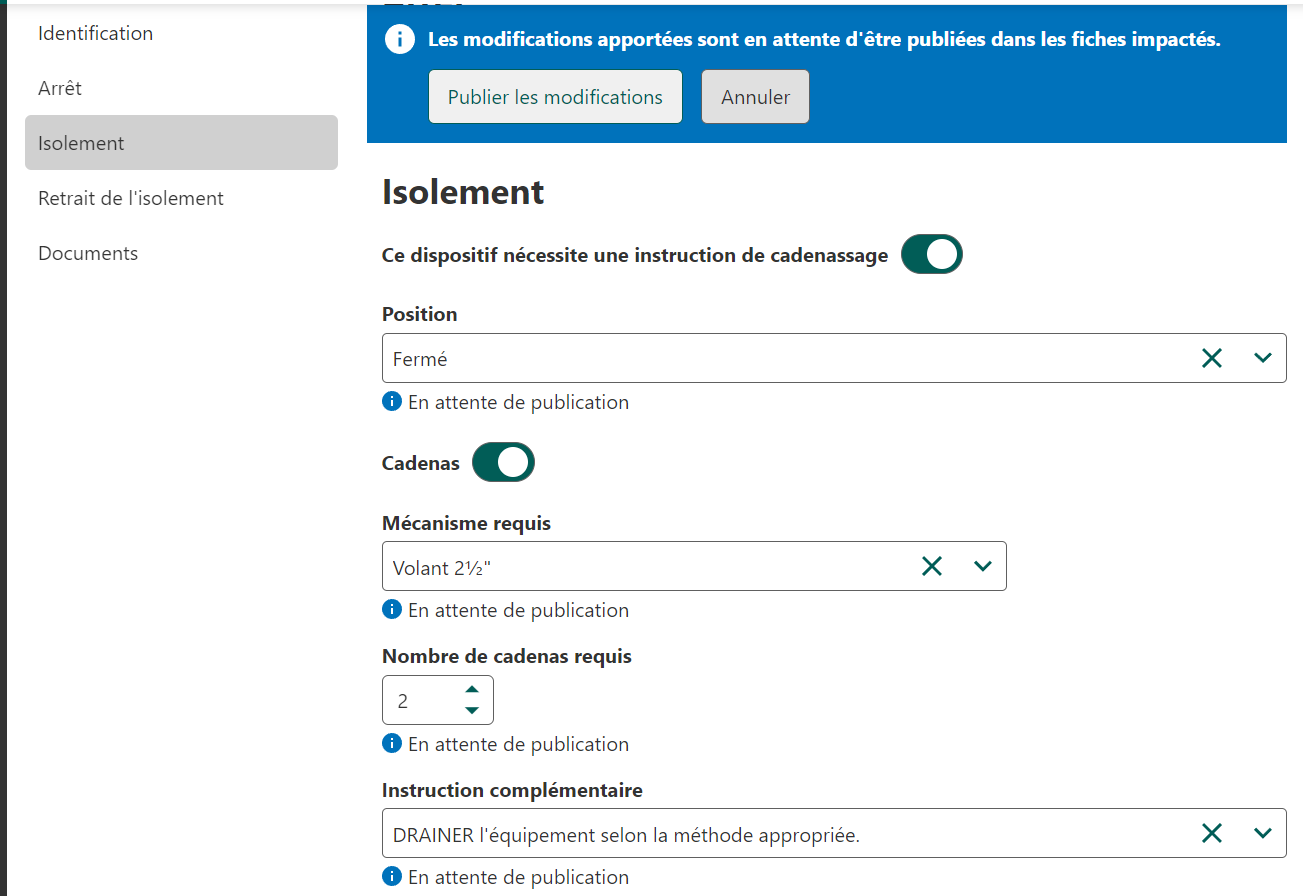Expand the Instruction complémentaire dropdown
The height and width of the screenshot is (896, 1303).
point(1262,833)
